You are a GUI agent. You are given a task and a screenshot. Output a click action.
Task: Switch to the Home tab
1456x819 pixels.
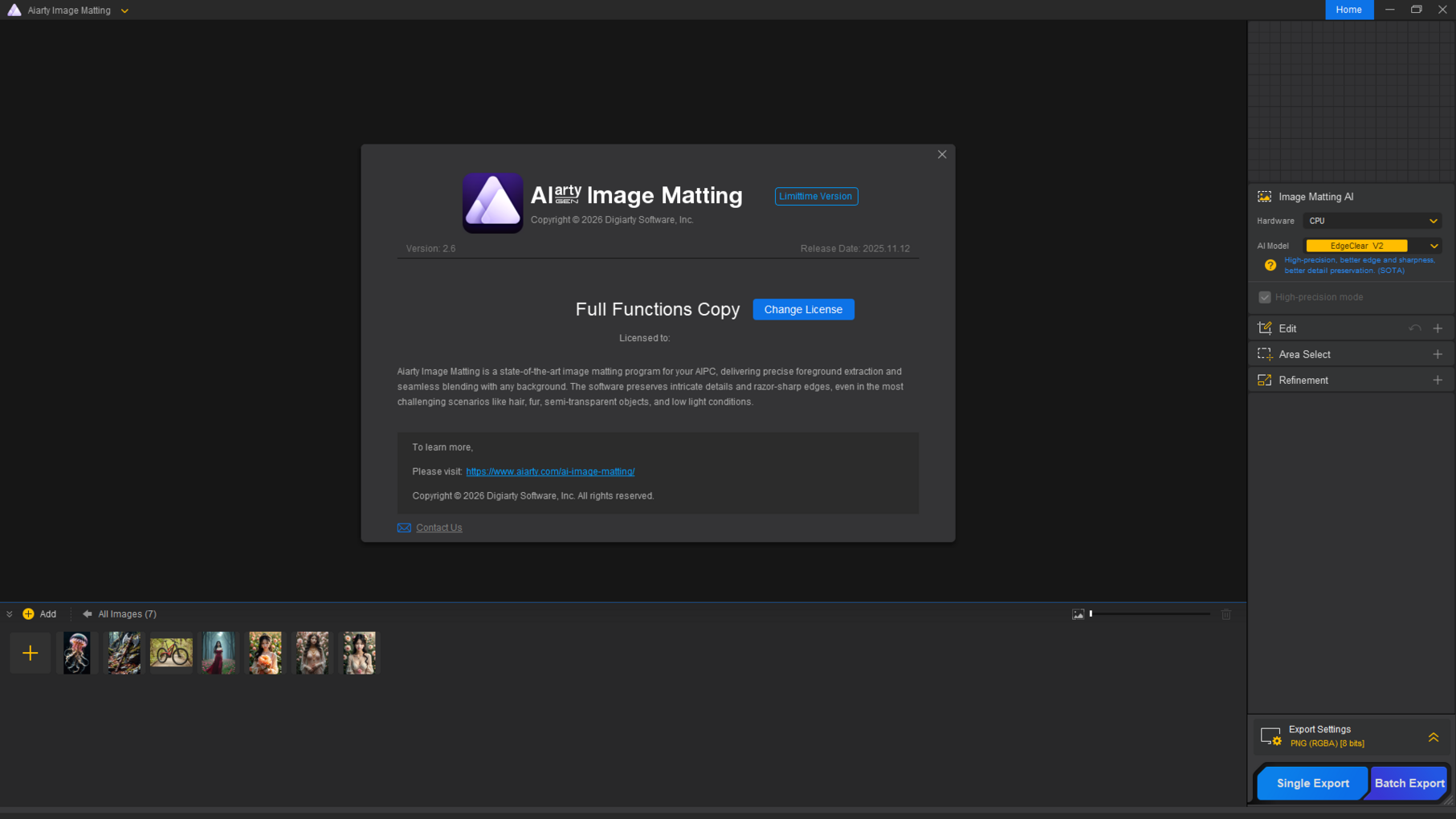coord(1348,10)
